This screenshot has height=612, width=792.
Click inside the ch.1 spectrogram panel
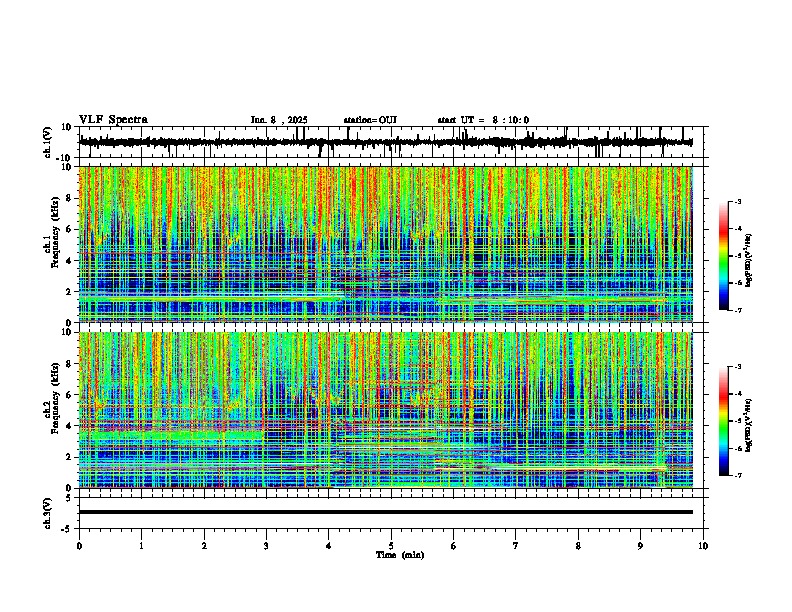point(386,244)
